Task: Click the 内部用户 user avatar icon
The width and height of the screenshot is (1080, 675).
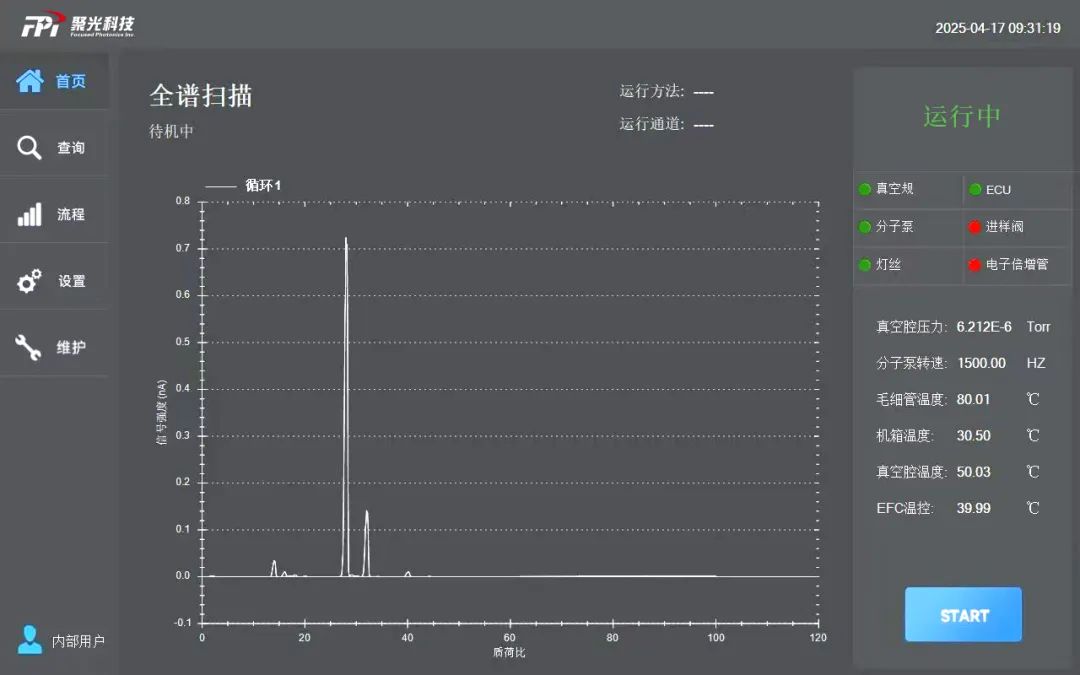Action: click(x=28, y=640)
